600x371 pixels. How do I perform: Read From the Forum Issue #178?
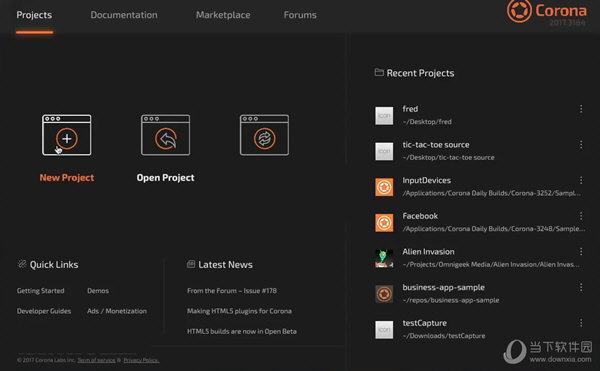[232, 291]
